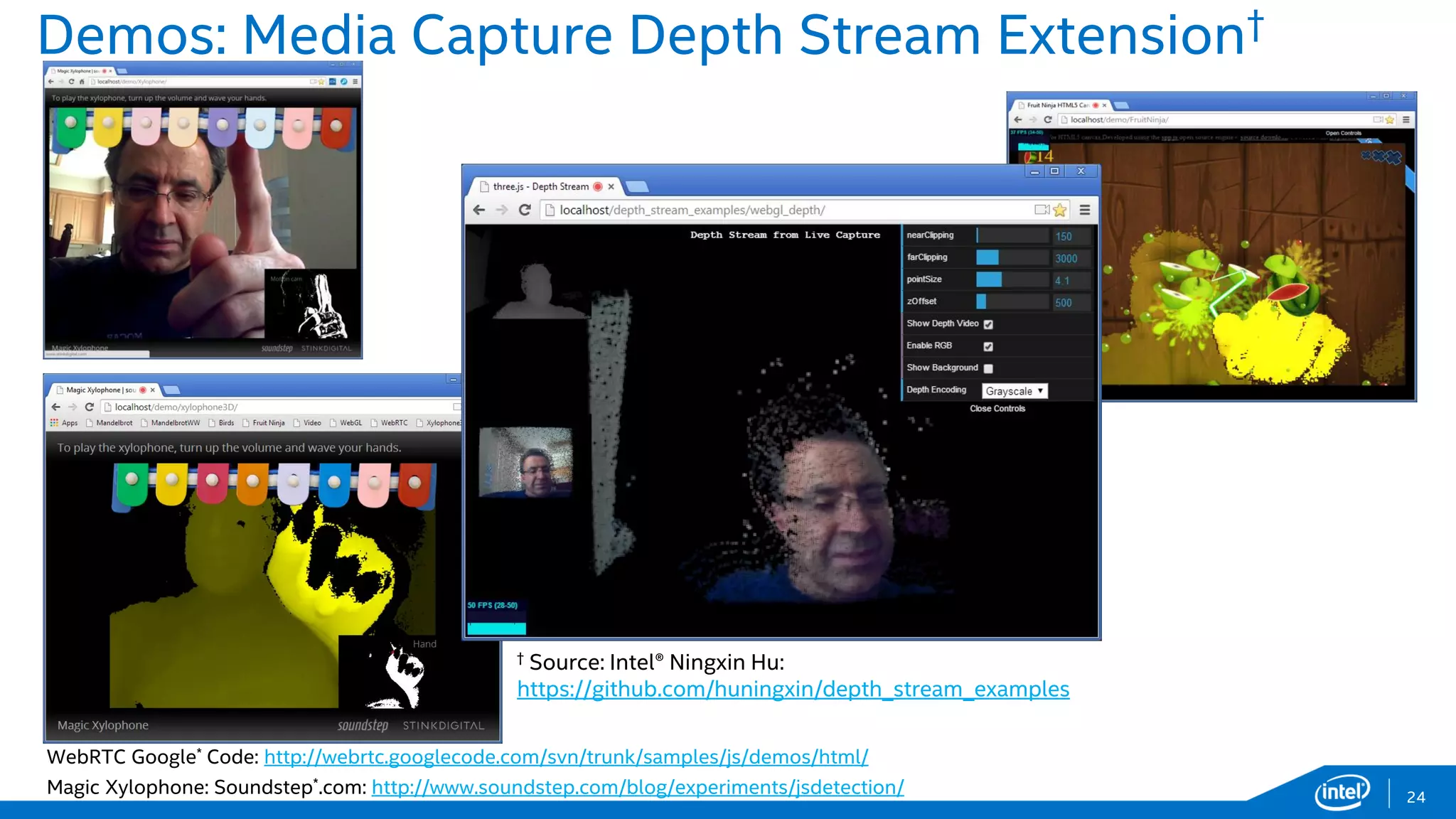
Task: Reload the top localhost/demo/Xylophone/ page
Action: point(71,82)
